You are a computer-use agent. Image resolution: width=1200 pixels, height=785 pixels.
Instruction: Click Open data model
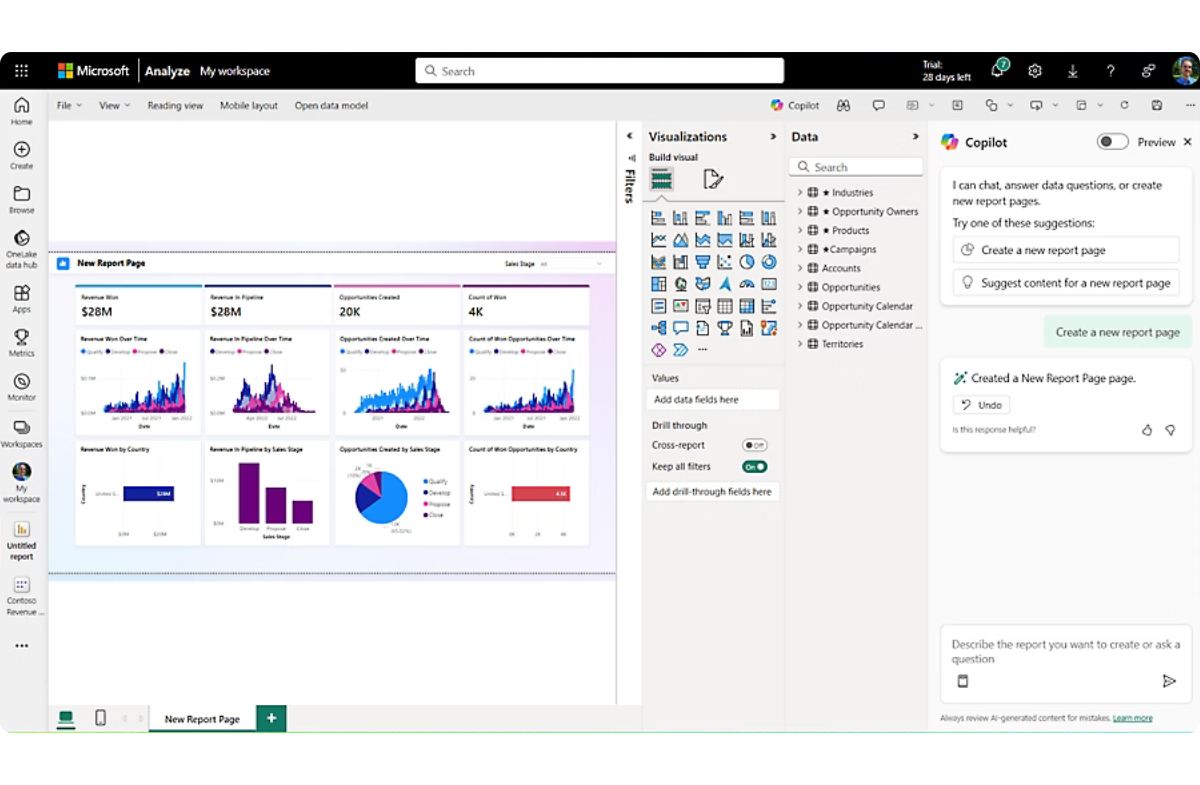(x=331, y=105)
